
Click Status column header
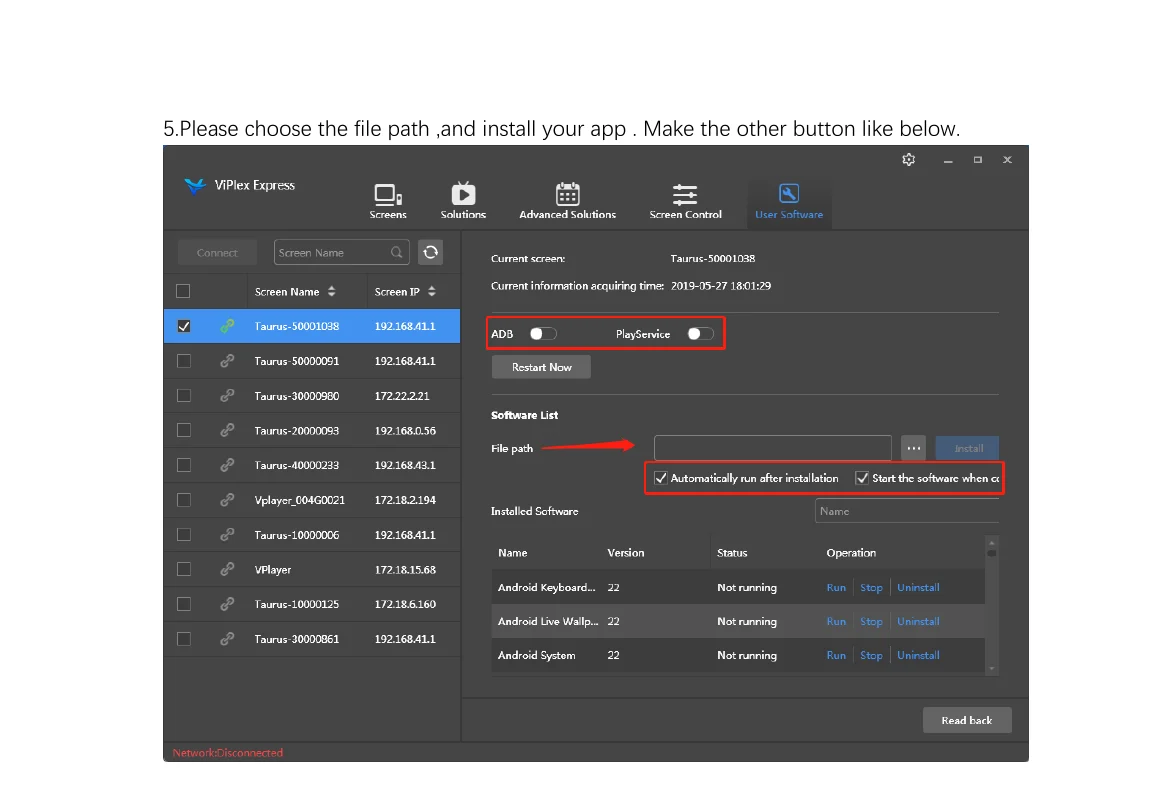pos(732,552)
